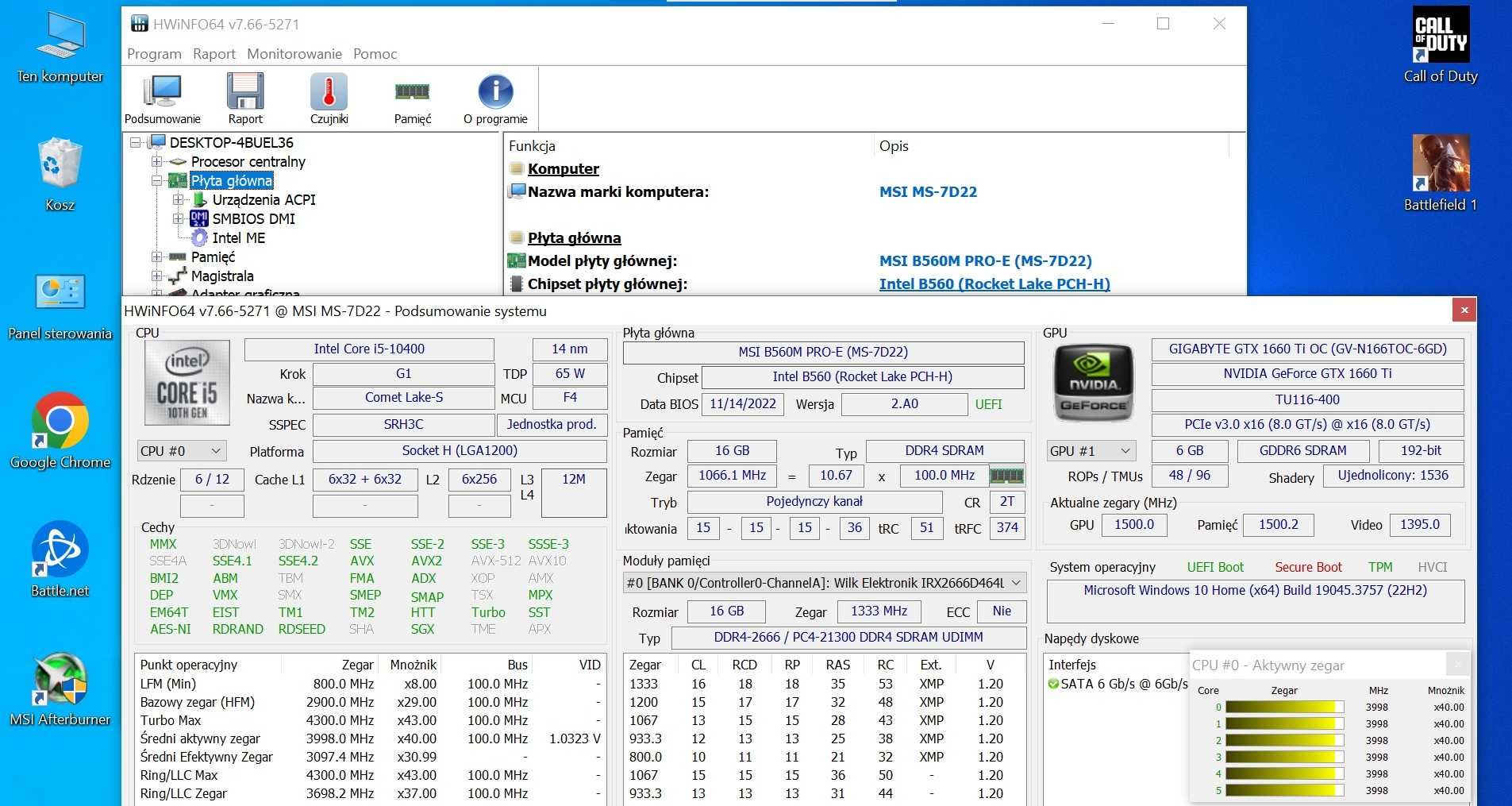This screenshot has width=1512, height=806.
Task: Click SATA green check status icon
Action: coord(1053,684)
